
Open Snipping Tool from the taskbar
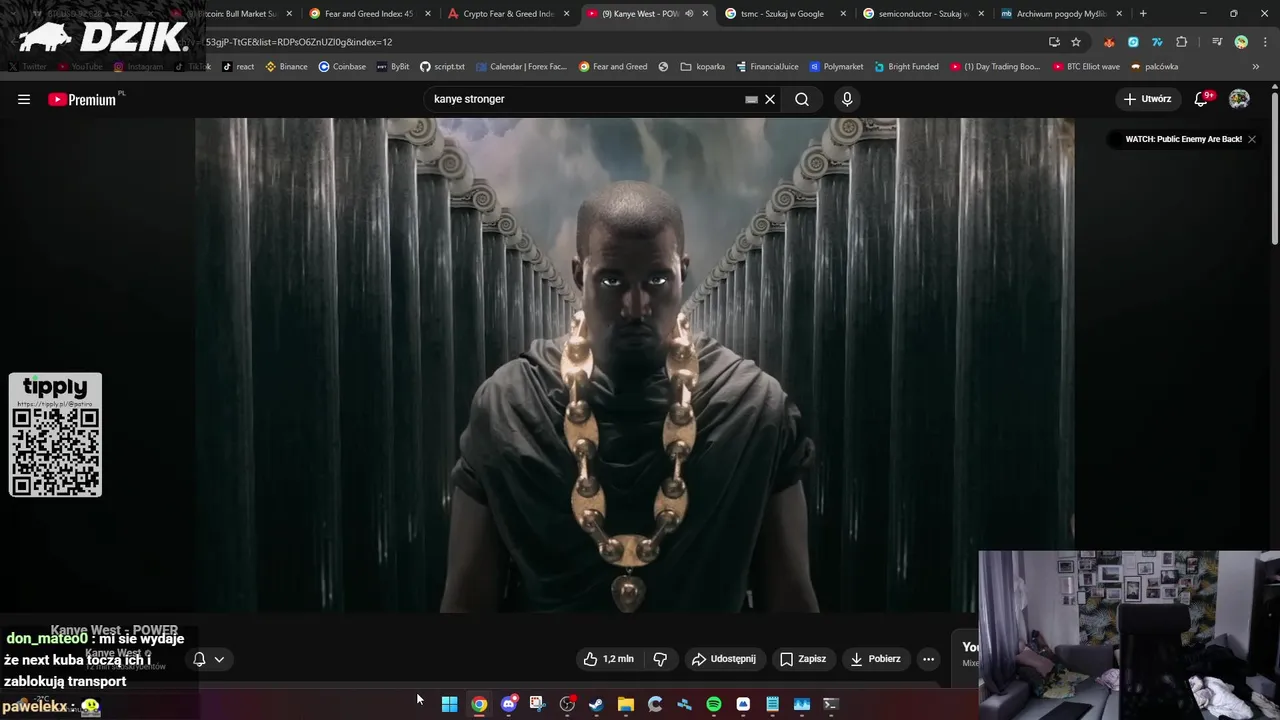537,704
